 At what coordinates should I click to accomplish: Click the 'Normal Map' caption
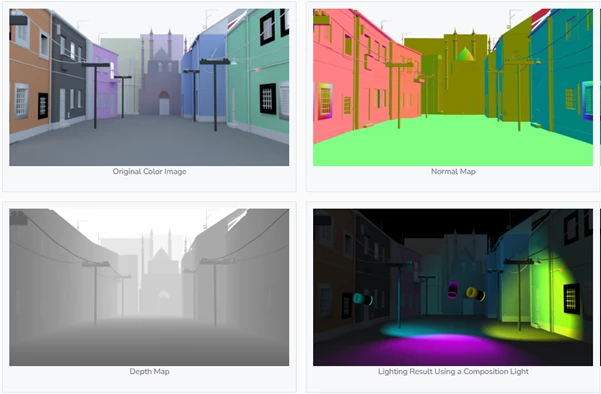(x=453, y=171)
